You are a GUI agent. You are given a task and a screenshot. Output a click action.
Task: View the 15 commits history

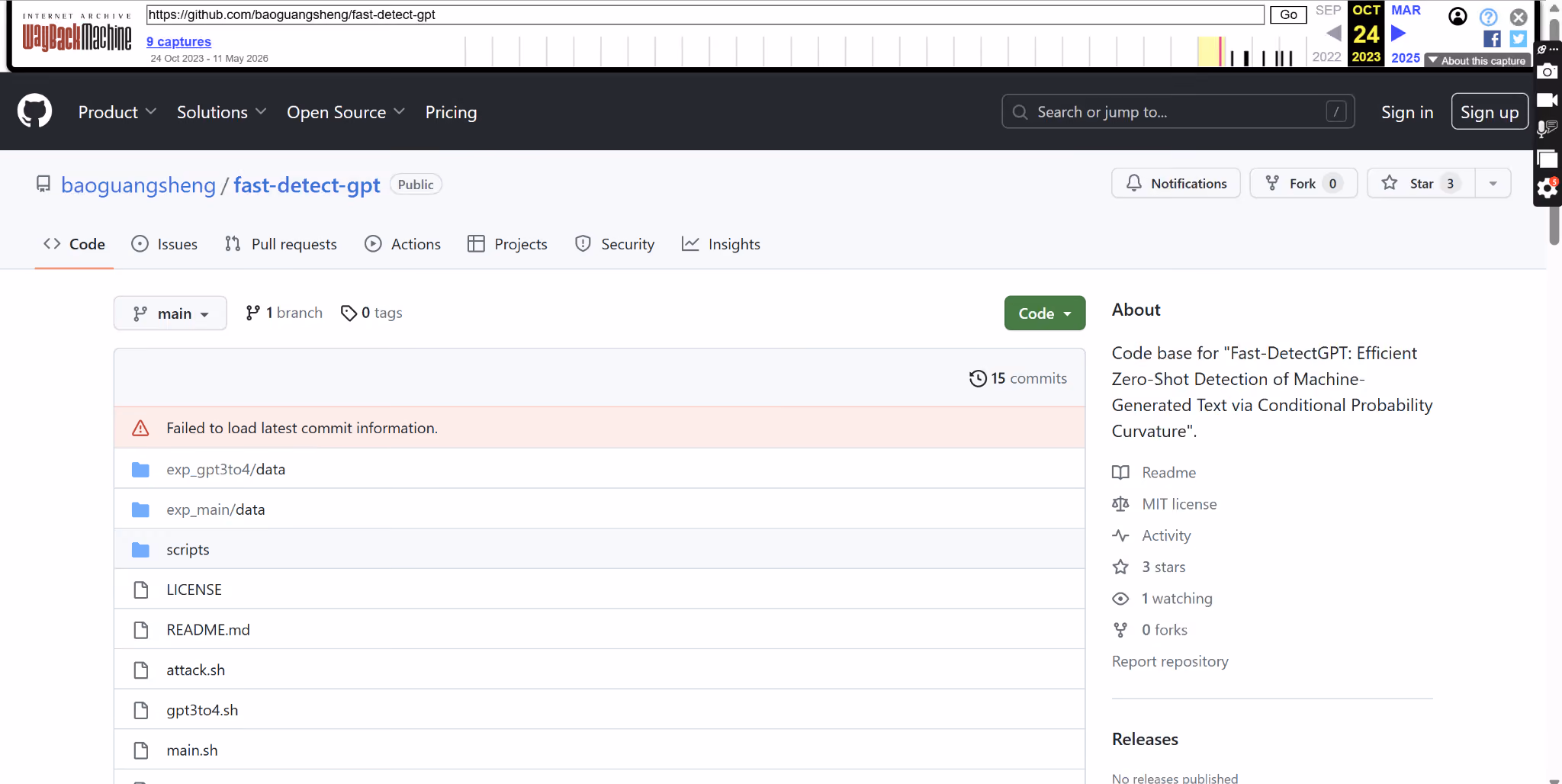tap(1018, 378)
